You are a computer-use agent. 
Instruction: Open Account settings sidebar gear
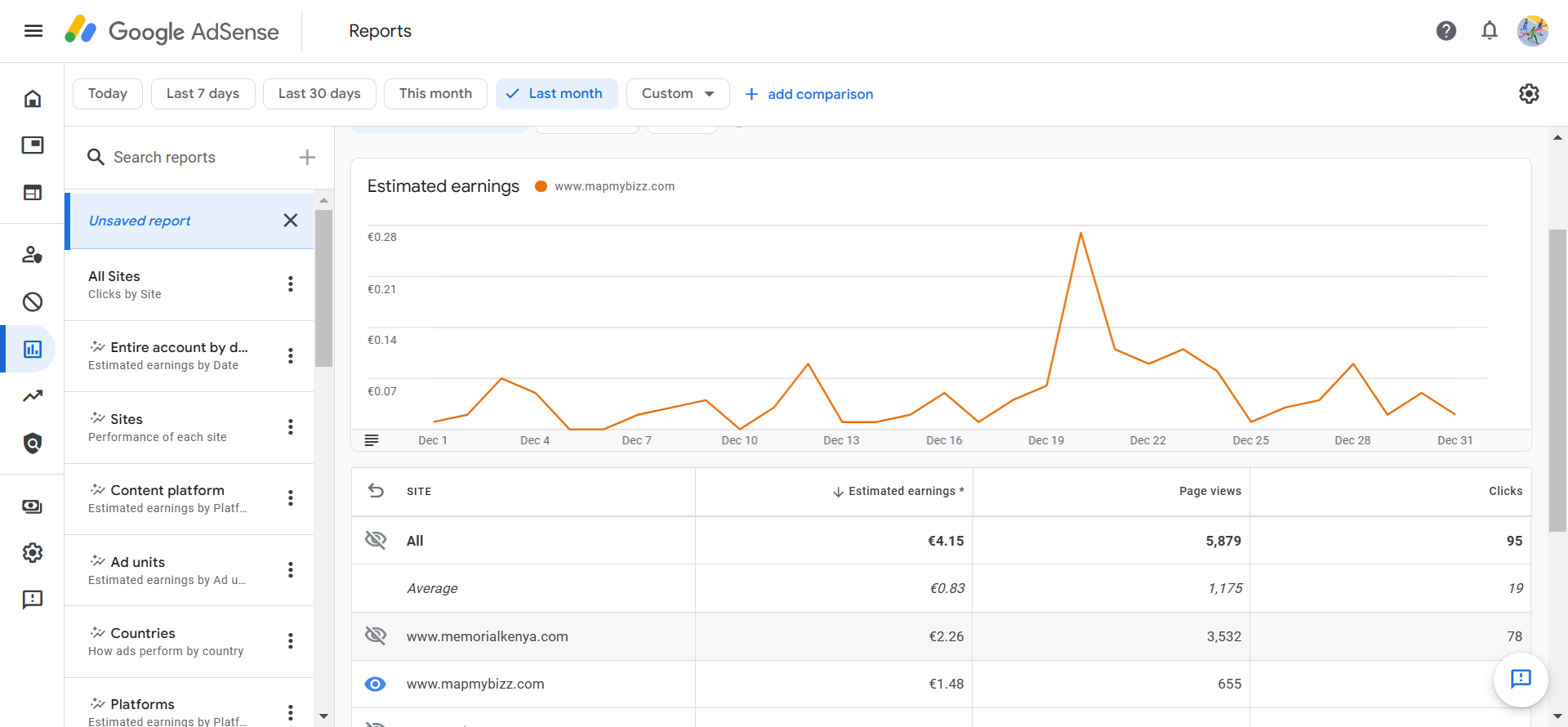(33, 553)
